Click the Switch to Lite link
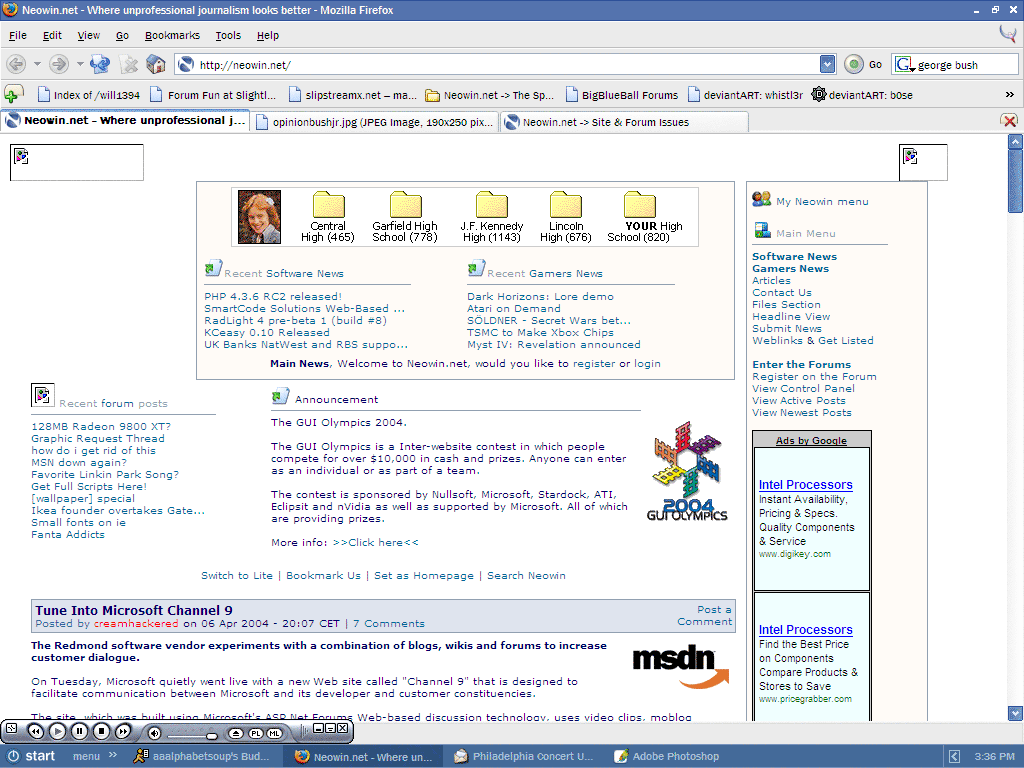This screenshot has width=1024, height=768. pyautogui.click(x=236, y=575)
